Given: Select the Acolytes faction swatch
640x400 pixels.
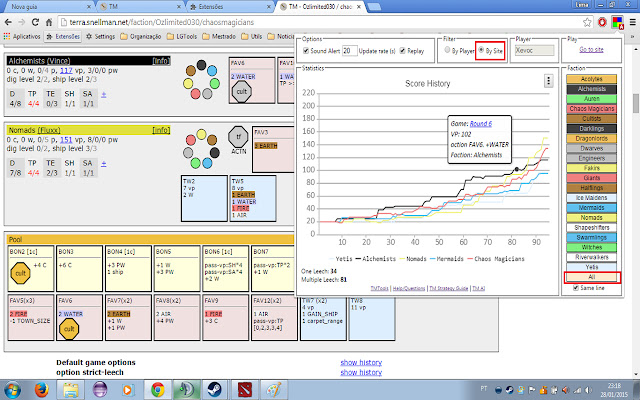Looking at the screenshot, I should point(591,79).
